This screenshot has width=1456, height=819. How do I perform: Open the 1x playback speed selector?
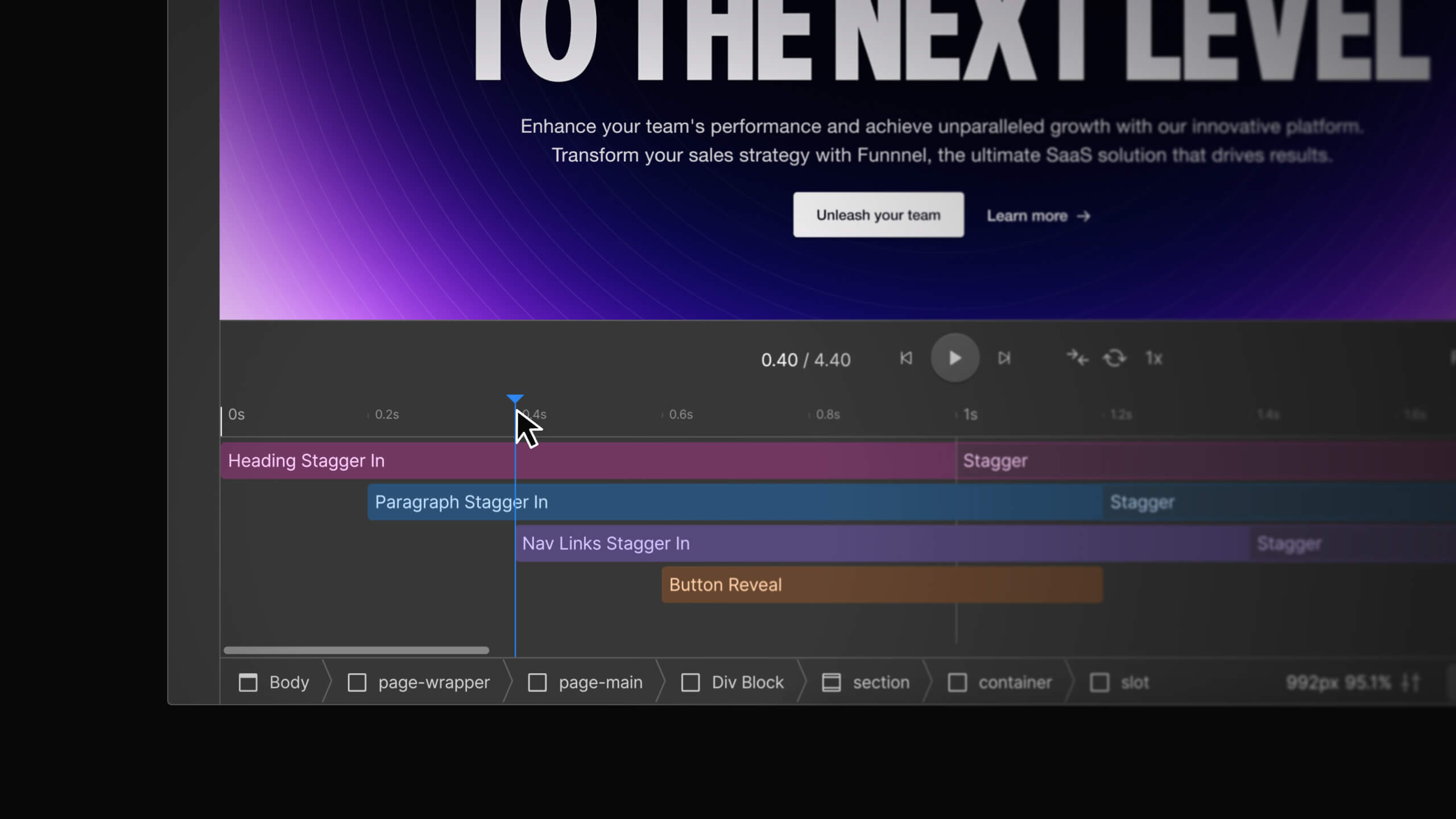[1153, 358]
